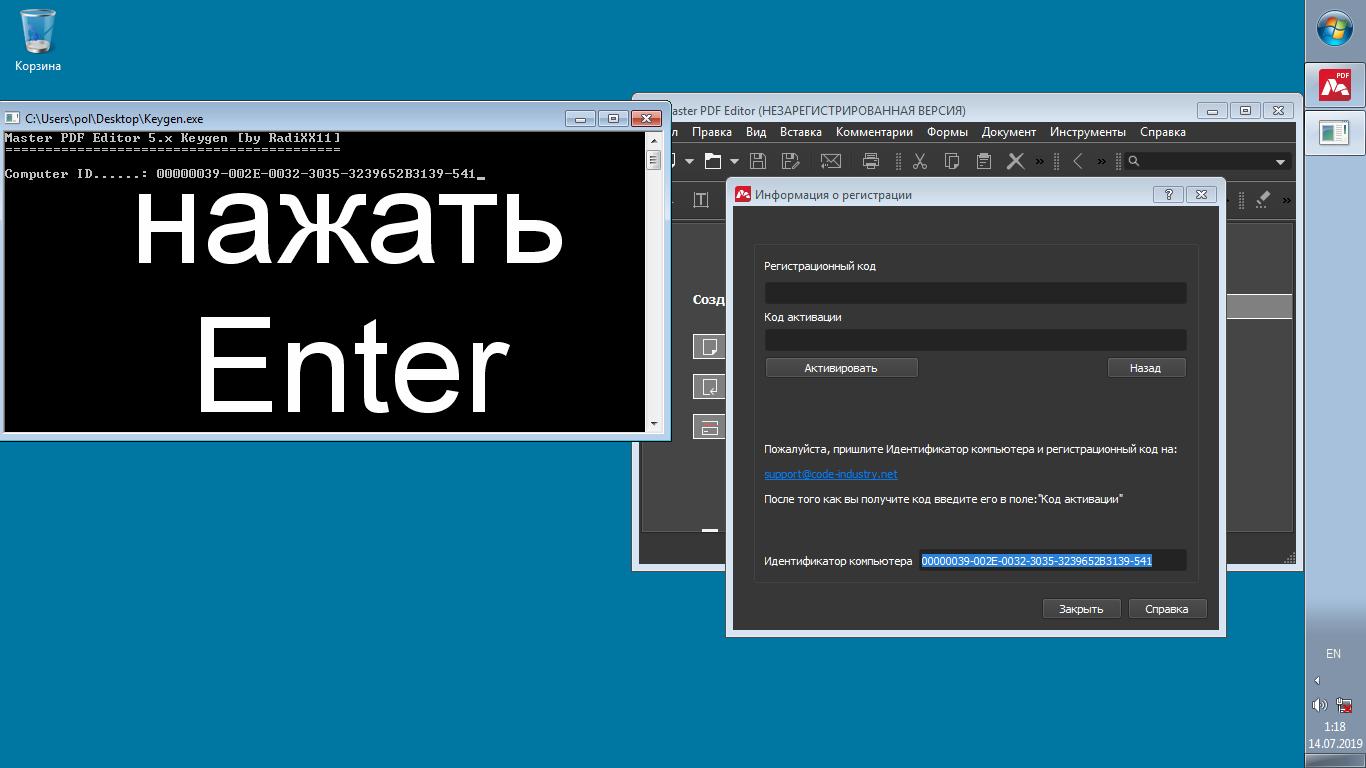Screen dimensions: 1366x768
Task: Click the EN language indicator
Action: [x=1333, y=653]
